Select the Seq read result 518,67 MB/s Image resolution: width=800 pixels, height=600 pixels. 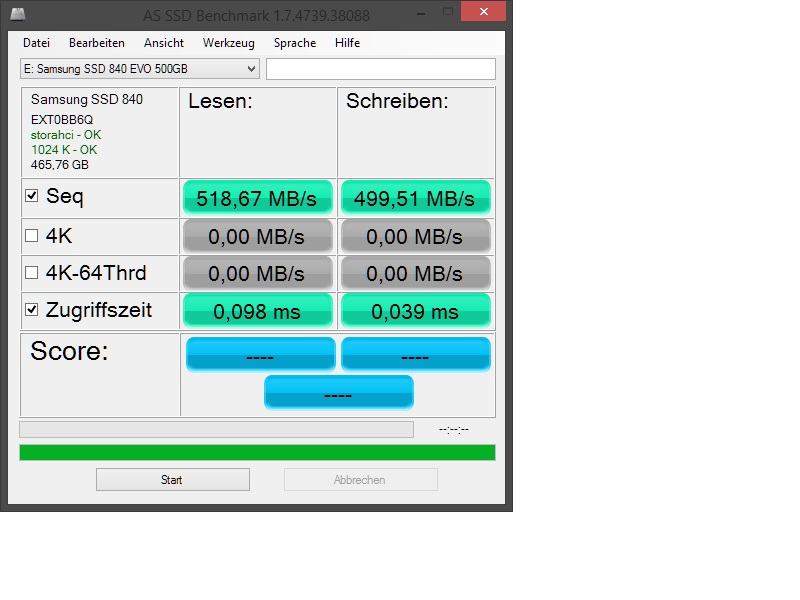(x=258, y=198)
